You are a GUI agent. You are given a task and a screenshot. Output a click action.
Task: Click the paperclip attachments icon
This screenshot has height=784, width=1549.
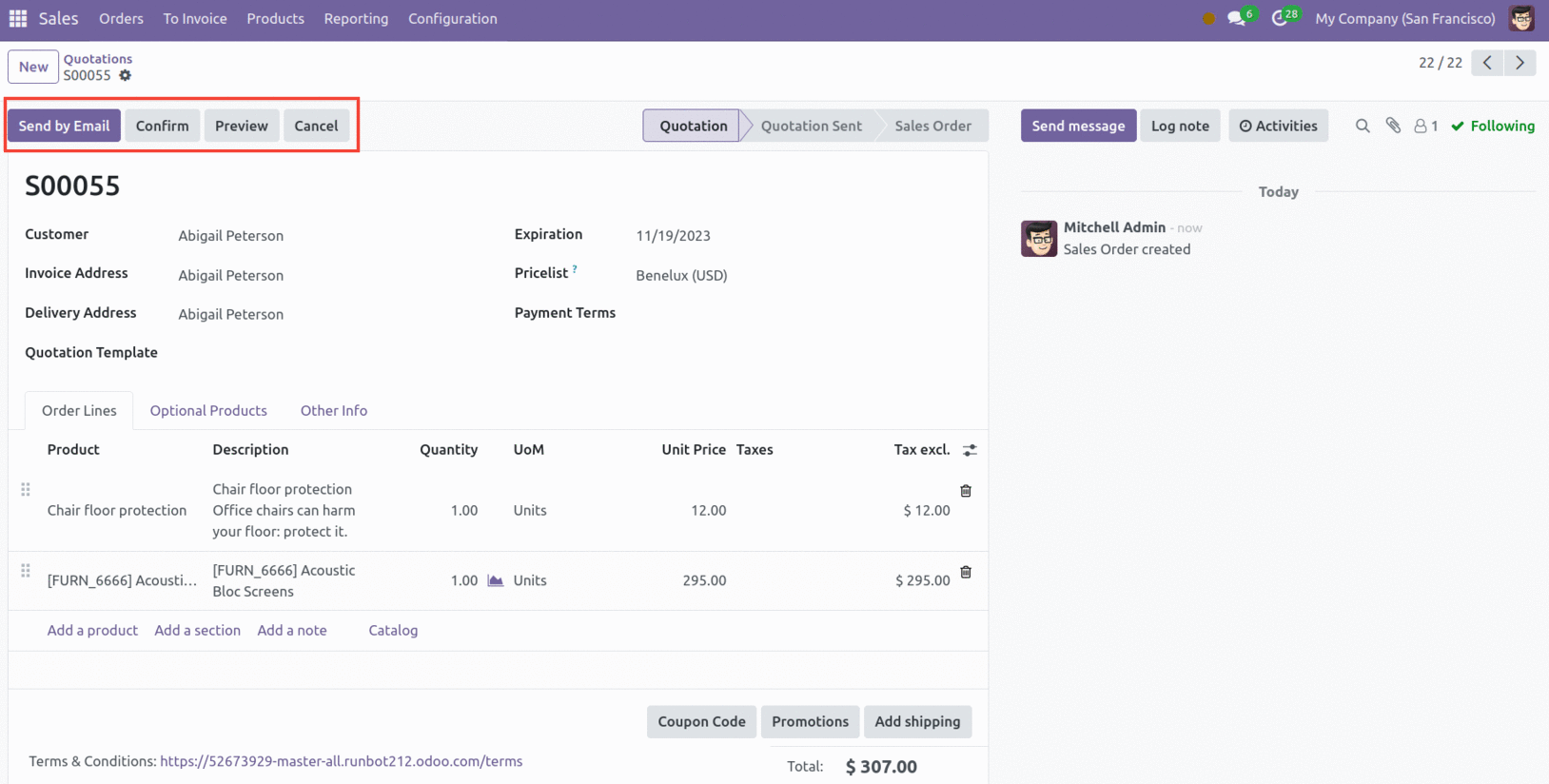(x=1393, y=126)
